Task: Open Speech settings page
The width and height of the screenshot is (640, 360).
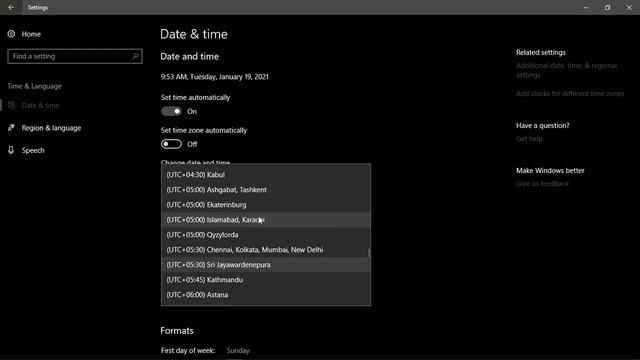Action: pyautogui.click(x=33, y=150)
